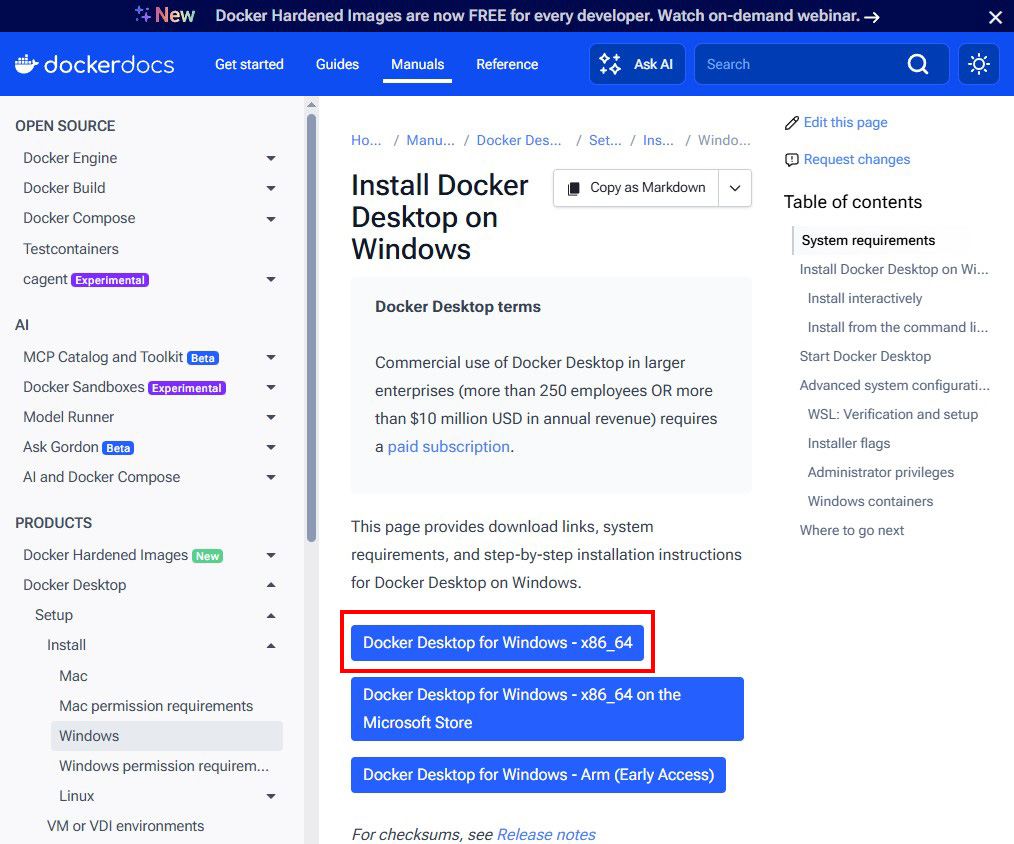Dismiss the Docker Hardened Images banner

995,16
